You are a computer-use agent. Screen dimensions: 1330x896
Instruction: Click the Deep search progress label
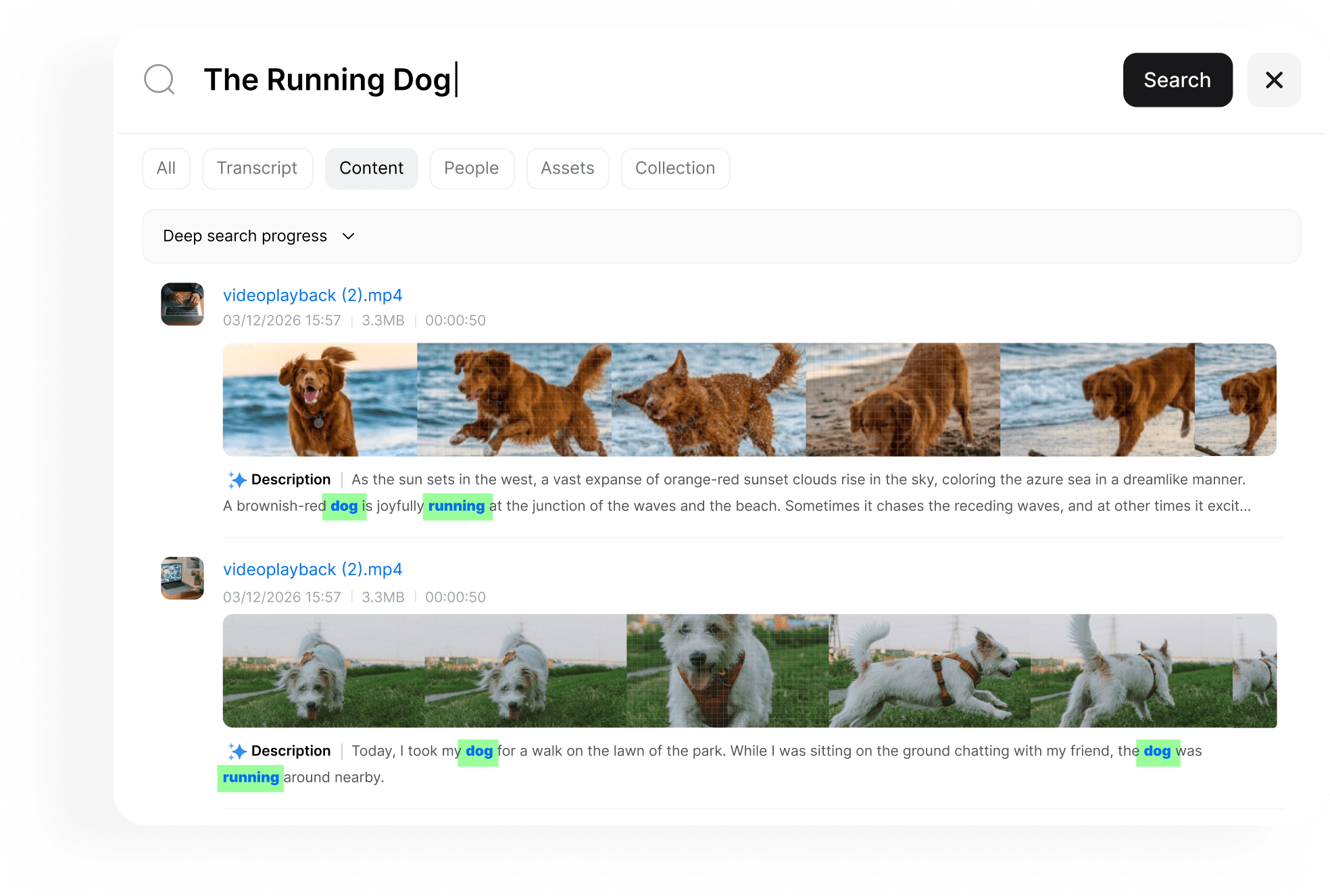tap(245, 236)
